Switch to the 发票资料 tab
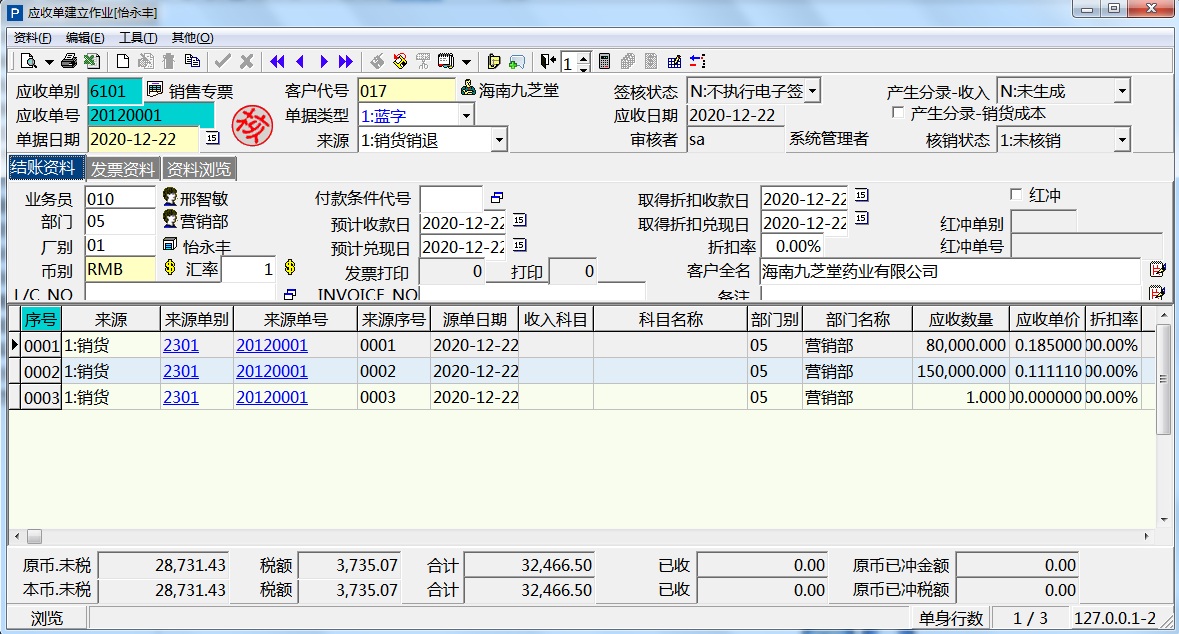Viewport: 1179px width, 634px height. coord(123,169)
